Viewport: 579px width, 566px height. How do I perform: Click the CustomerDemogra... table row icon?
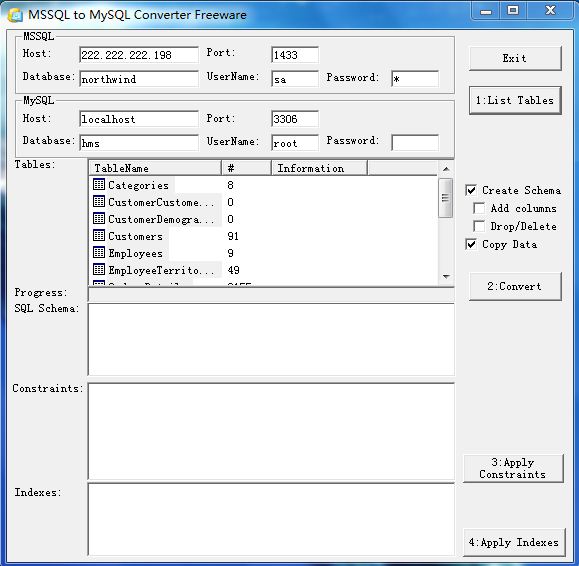click(x=99, y=218)
